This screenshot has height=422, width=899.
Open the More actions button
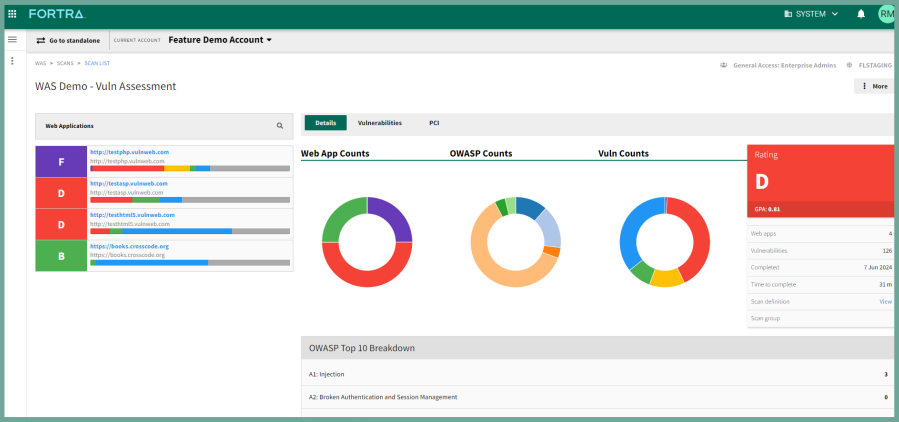point(874,87)
